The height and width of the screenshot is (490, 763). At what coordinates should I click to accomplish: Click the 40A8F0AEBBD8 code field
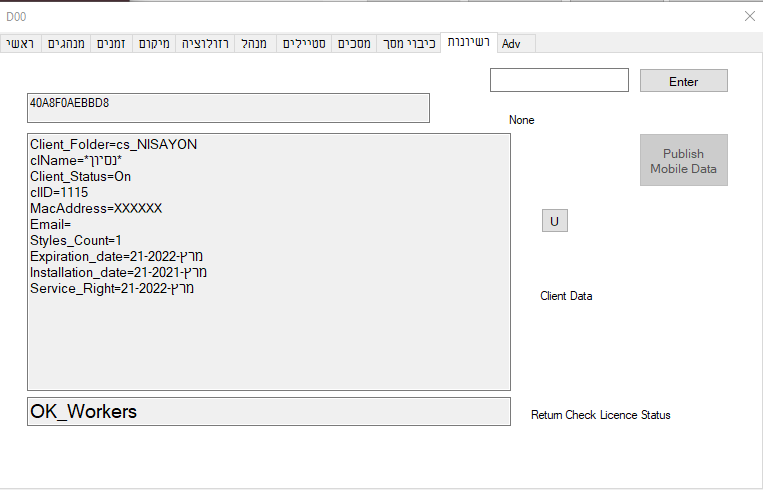[x=228, y=108]
